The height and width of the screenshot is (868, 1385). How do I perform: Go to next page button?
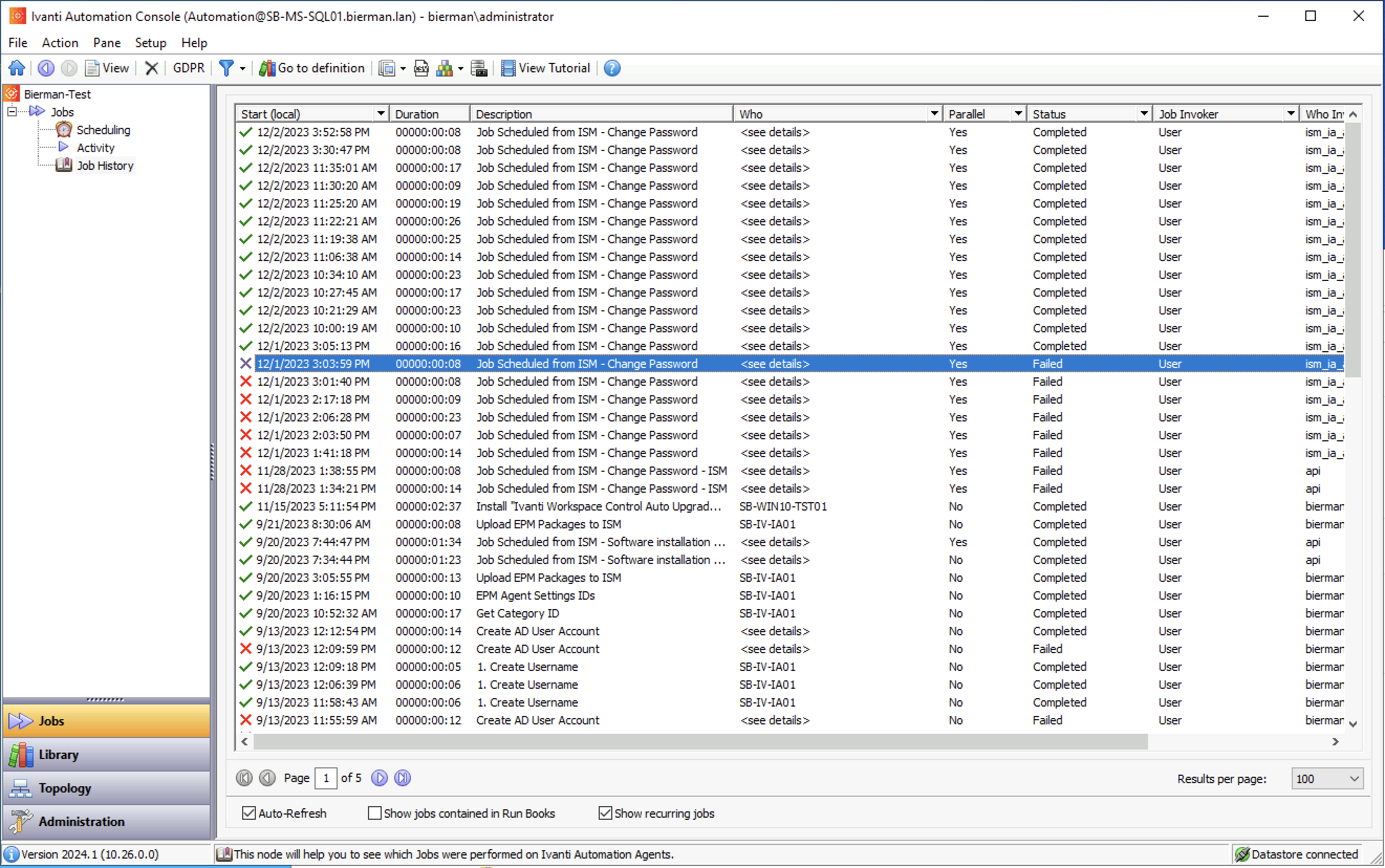380,778
